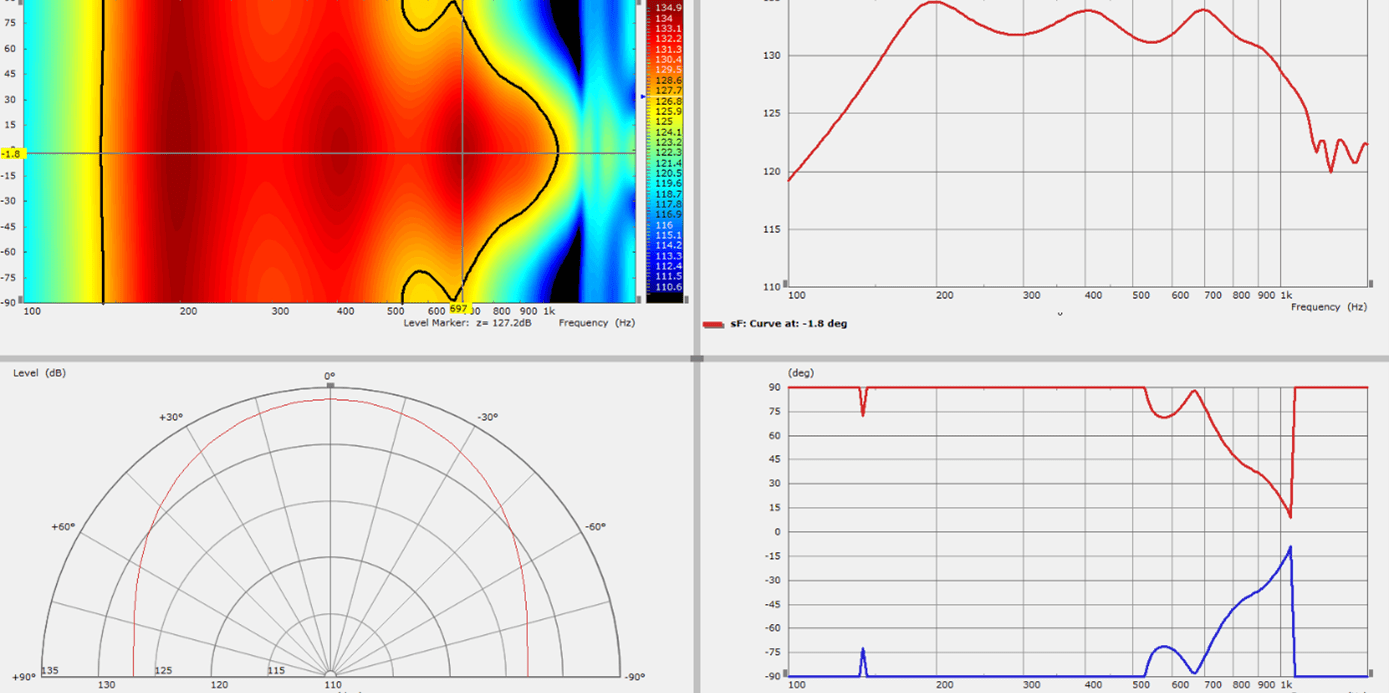This screenshot has width=1389, height=693.
Task: Click the 122.3 green band in color scale
Action: click(667, 152)
